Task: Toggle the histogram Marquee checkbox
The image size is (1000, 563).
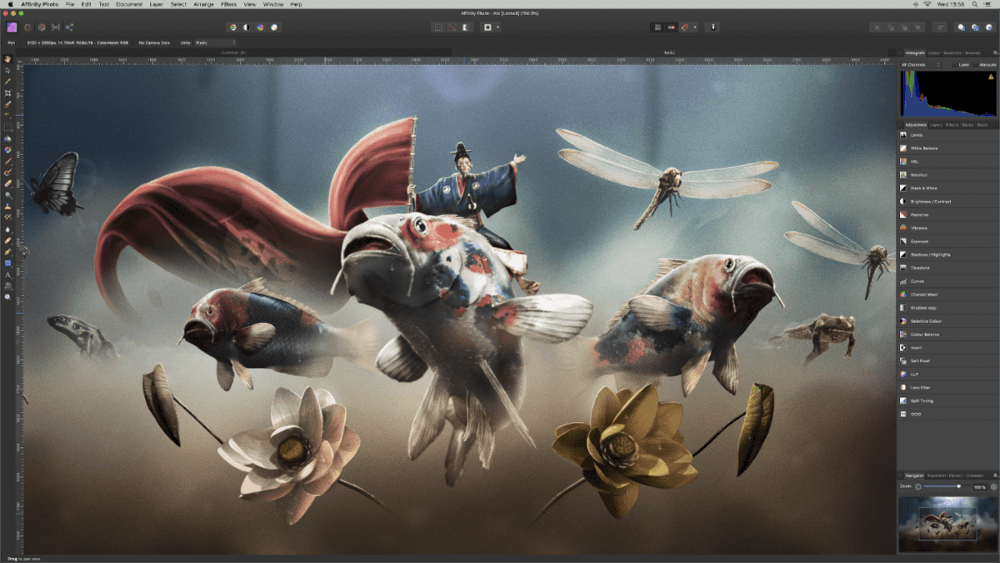Action: [x=975, y=65]
